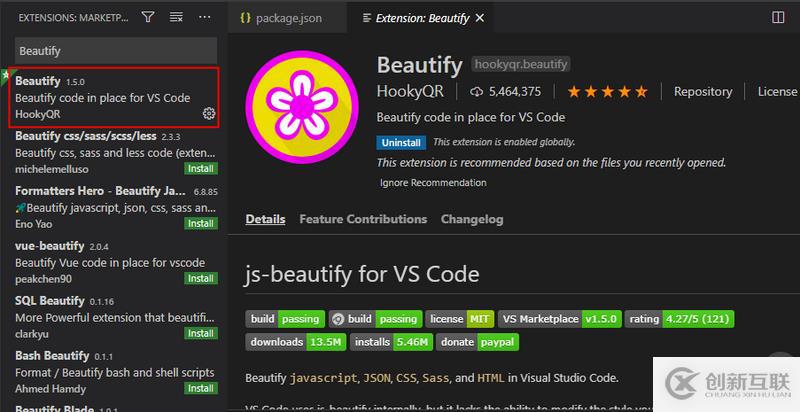
Task: Select Formatters Hero extension entry
Action: pos(114,208)
